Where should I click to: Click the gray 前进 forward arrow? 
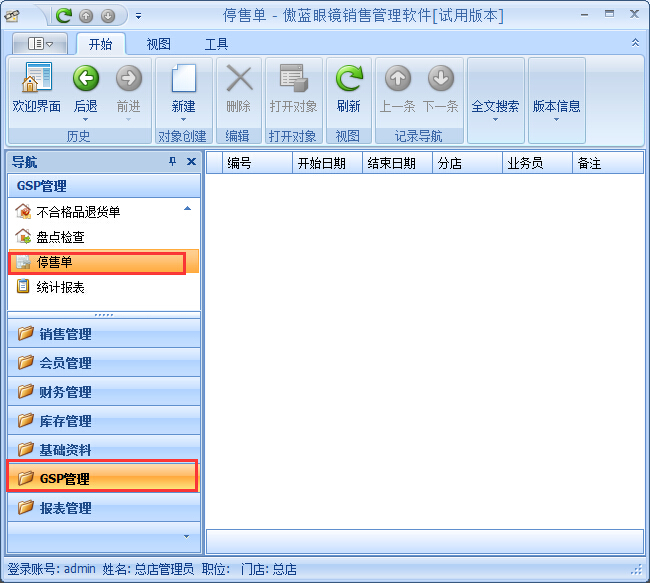(129, 78)
